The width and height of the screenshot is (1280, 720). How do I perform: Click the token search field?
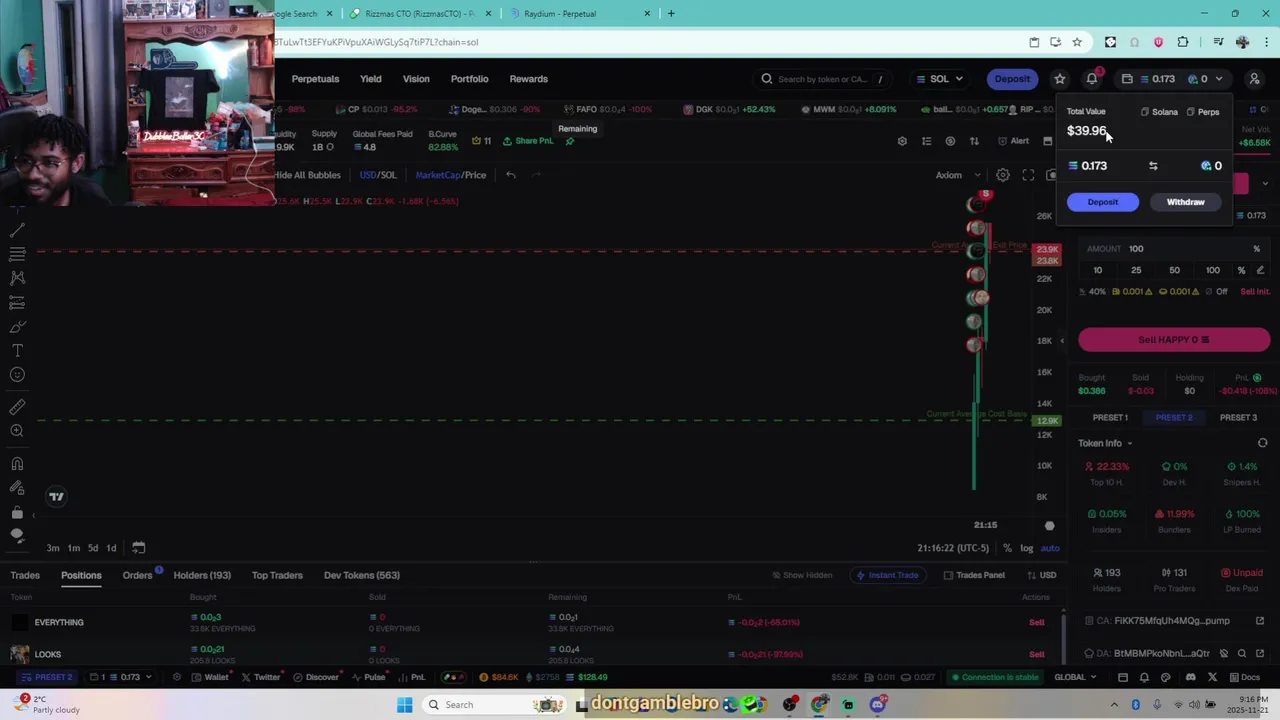tap(825, 79)
